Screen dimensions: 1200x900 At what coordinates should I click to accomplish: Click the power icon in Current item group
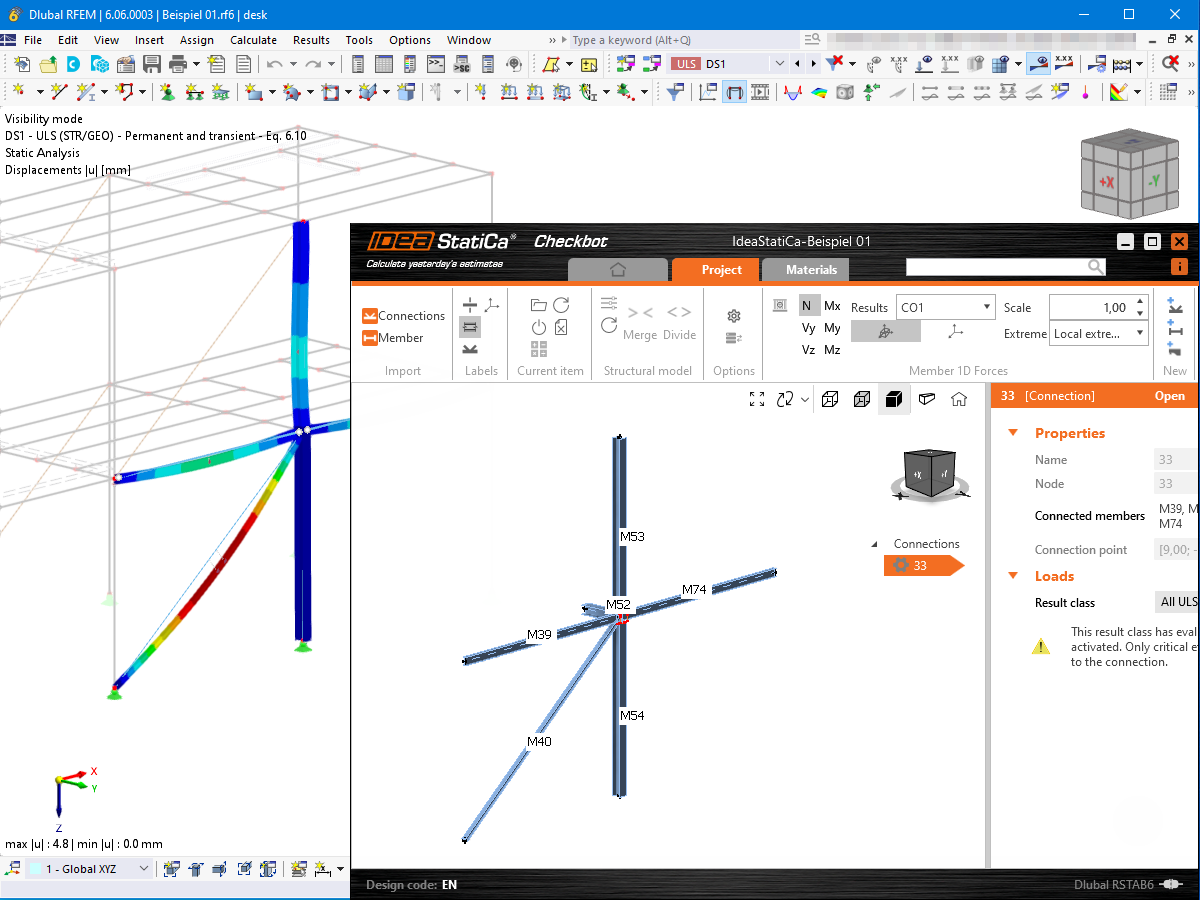pyautogui.click(x=539, y=327)
